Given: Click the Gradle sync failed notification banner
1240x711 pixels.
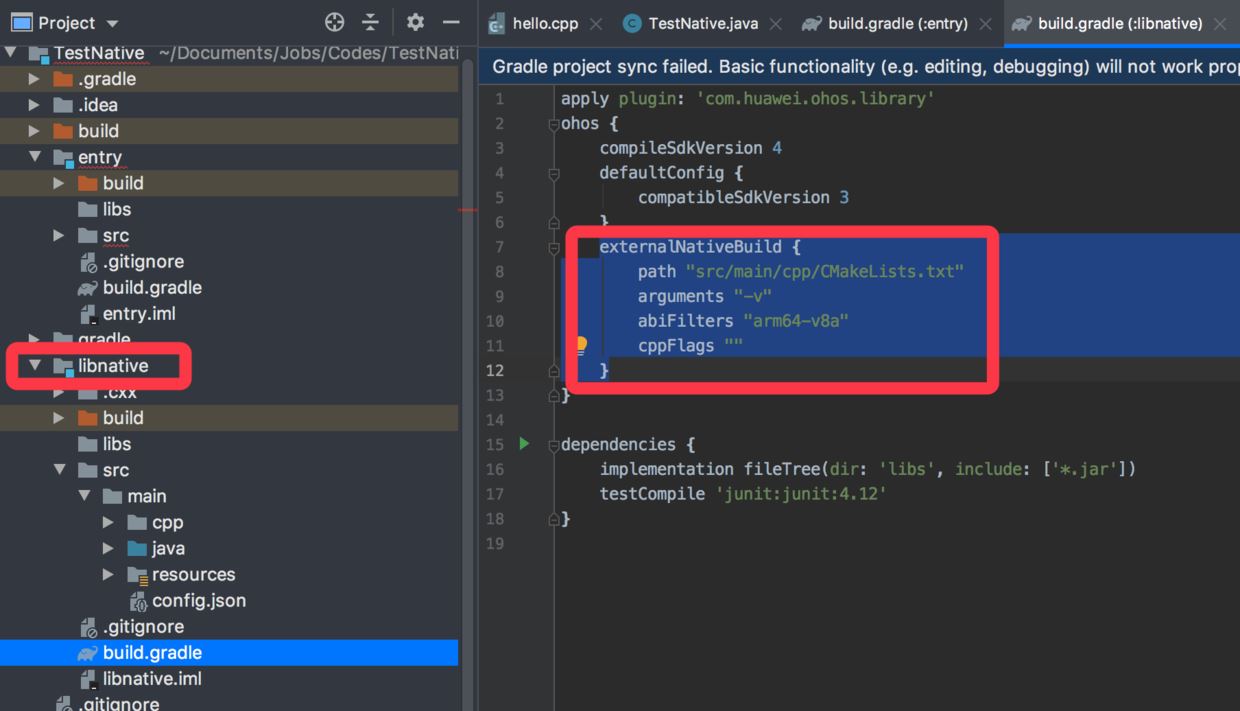Looking at the screenshot, I should (x=859, y=66).
